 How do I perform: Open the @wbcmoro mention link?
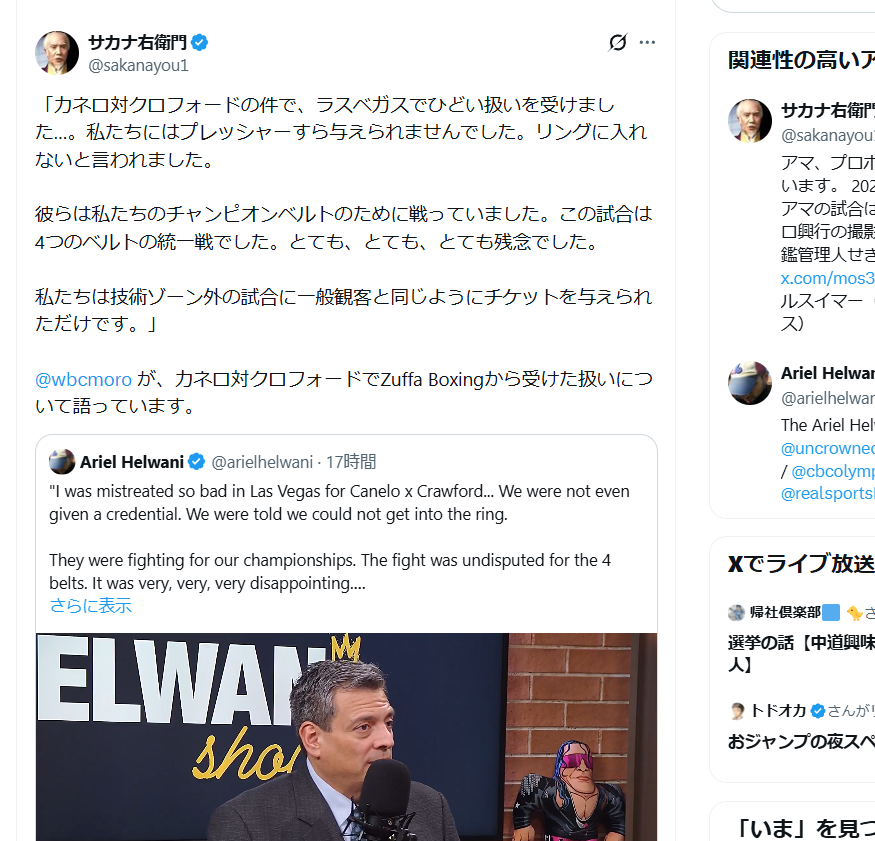83,379
